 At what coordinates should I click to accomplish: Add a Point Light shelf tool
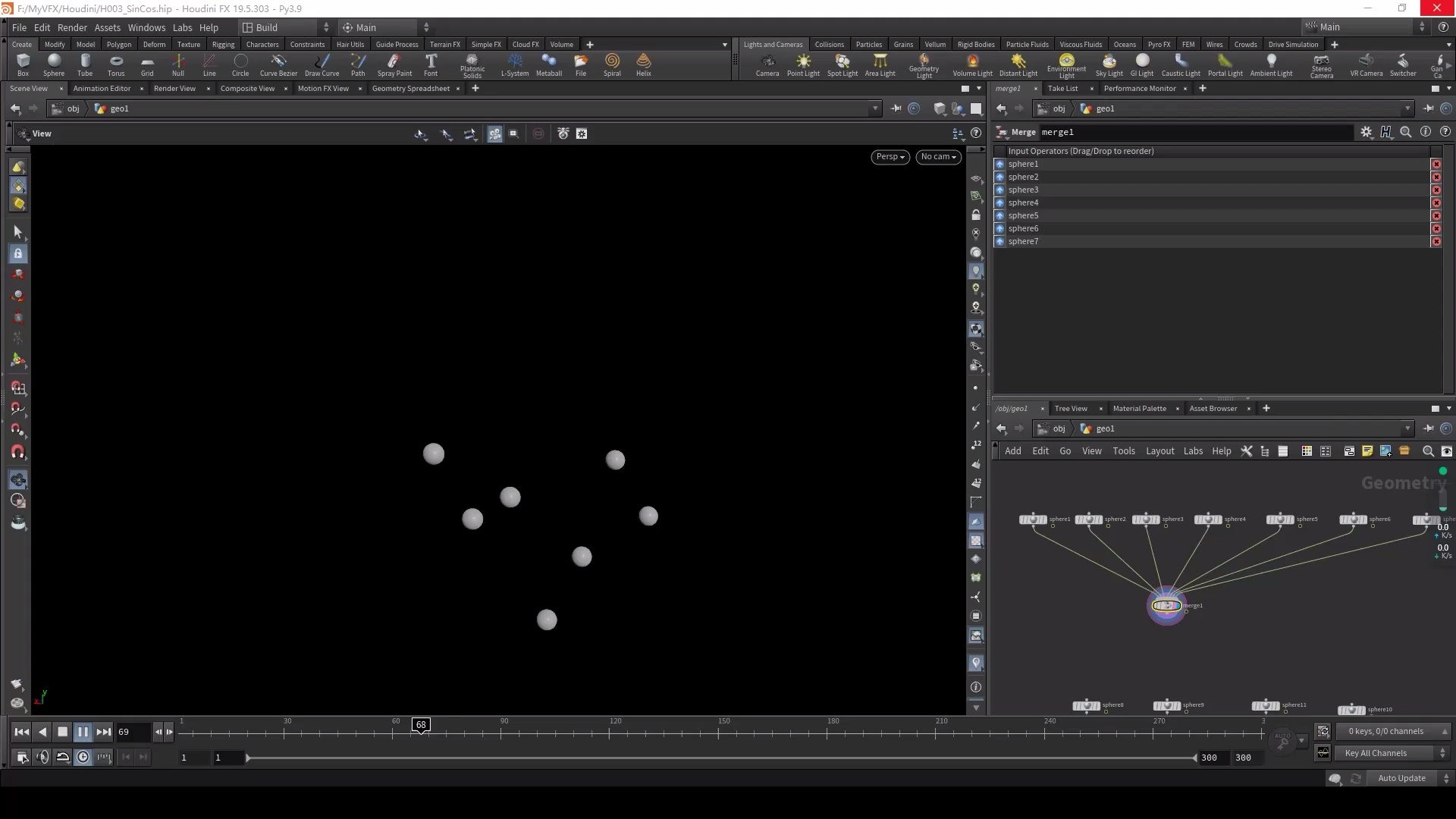(803, 64)
